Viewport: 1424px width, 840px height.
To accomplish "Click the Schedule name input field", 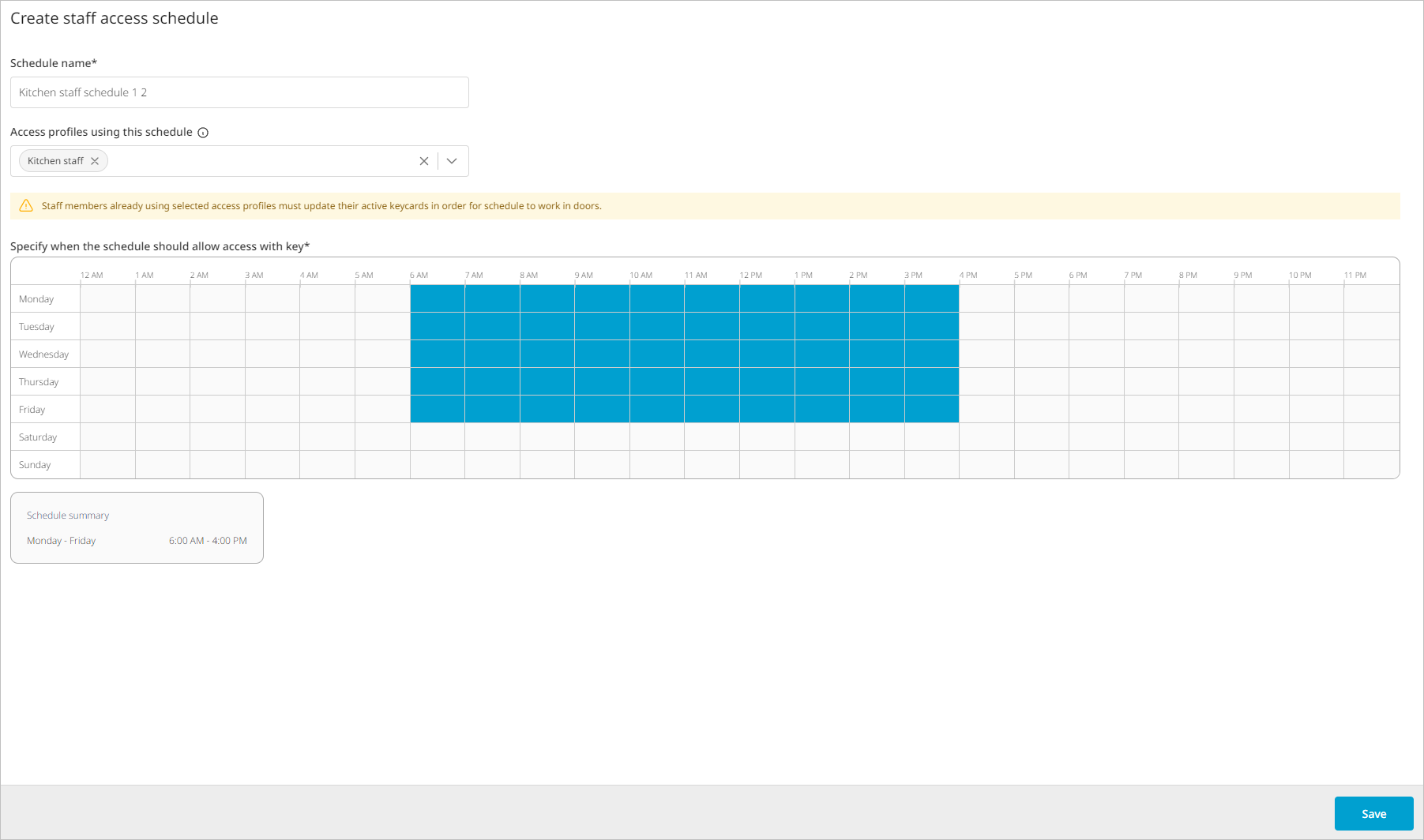I will (x=239, y=92).
